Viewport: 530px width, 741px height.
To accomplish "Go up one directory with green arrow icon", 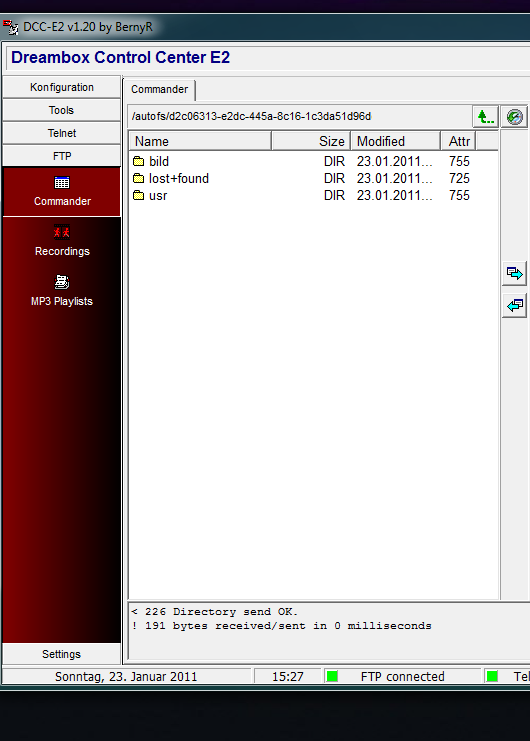I will pyautogui.click(x=485, y=116).
